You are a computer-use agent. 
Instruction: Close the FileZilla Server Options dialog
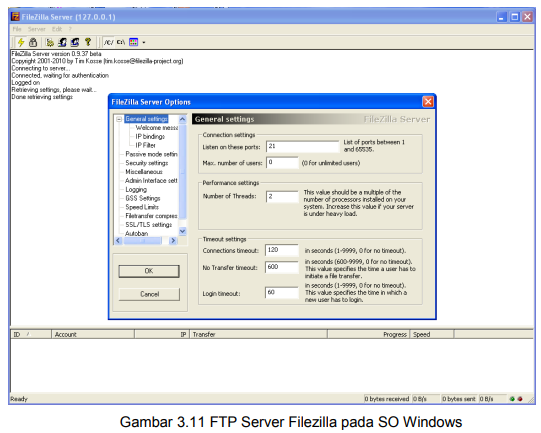(428, 102)
